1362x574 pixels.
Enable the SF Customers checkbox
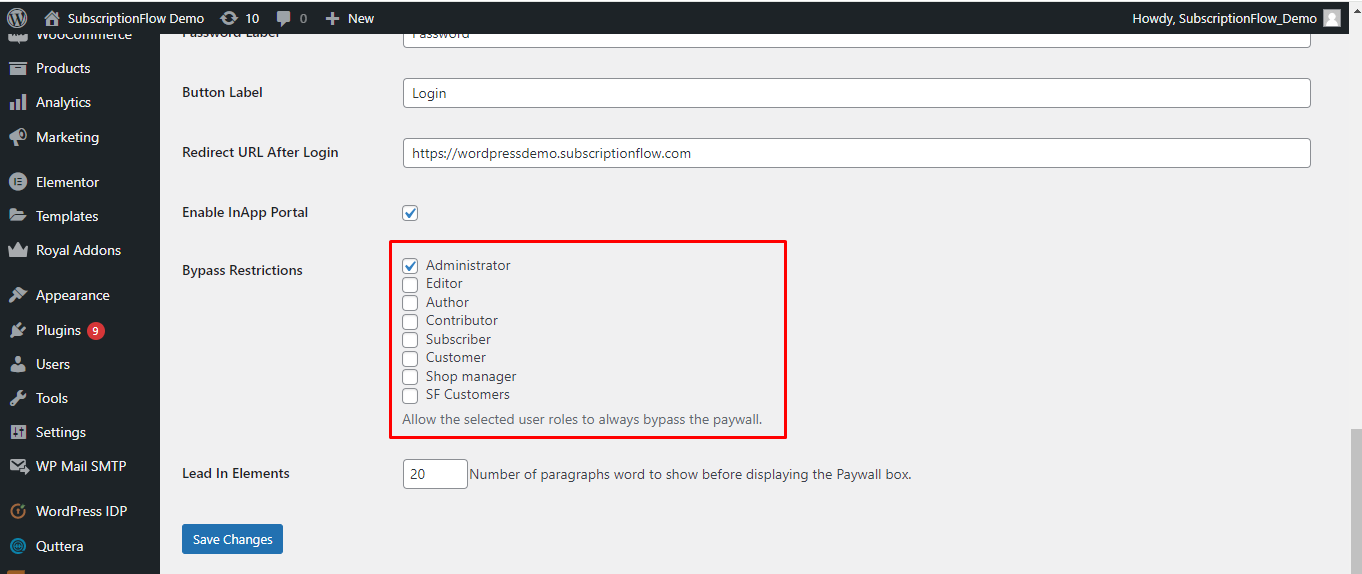410,395
